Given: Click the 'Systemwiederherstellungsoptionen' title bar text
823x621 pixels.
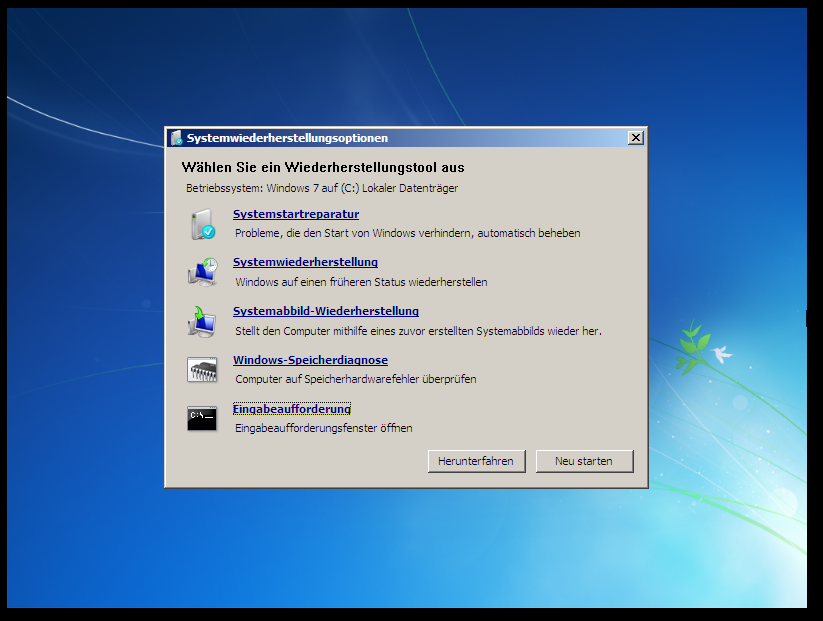Looking at the screenshot, I should pyautogui.click(x=288, y=138).
